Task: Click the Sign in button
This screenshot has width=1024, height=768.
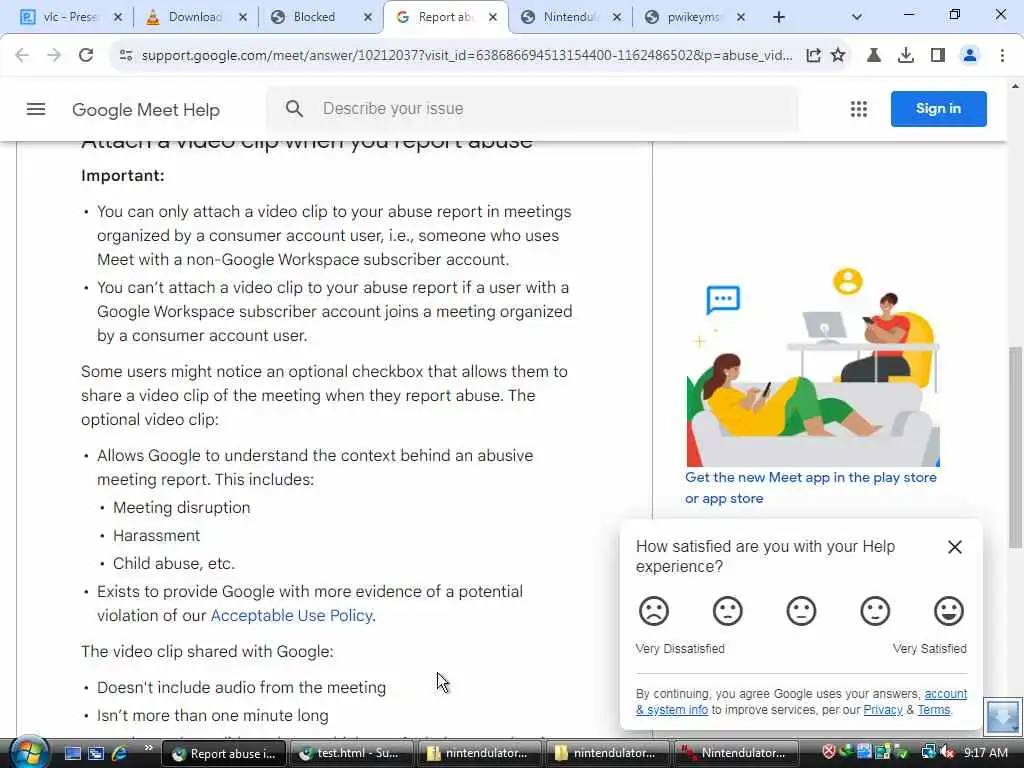Action: [x=938, y=108]
